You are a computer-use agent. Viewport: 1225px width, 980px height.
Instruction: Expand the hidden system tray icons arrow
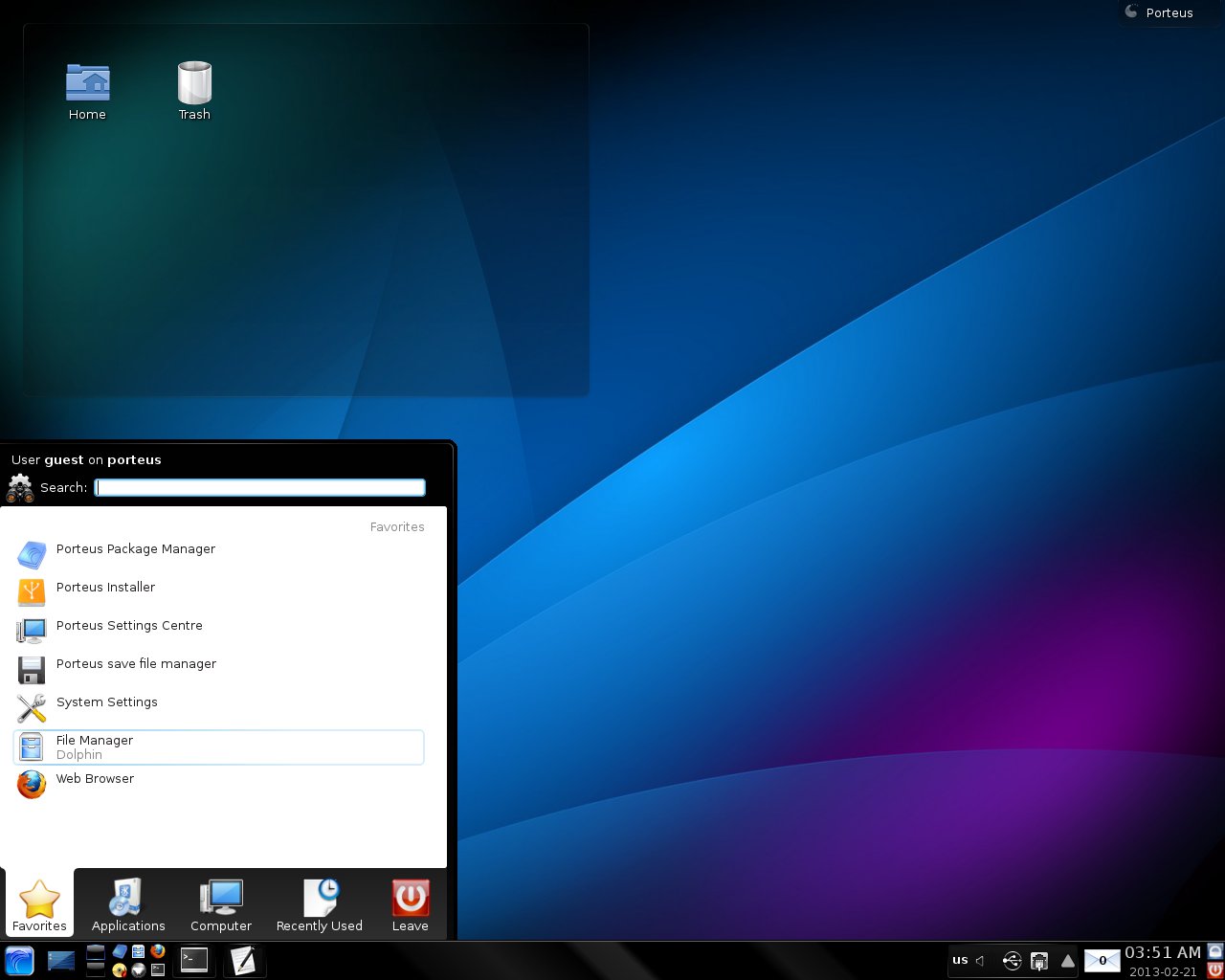[x=1068, y=961]
